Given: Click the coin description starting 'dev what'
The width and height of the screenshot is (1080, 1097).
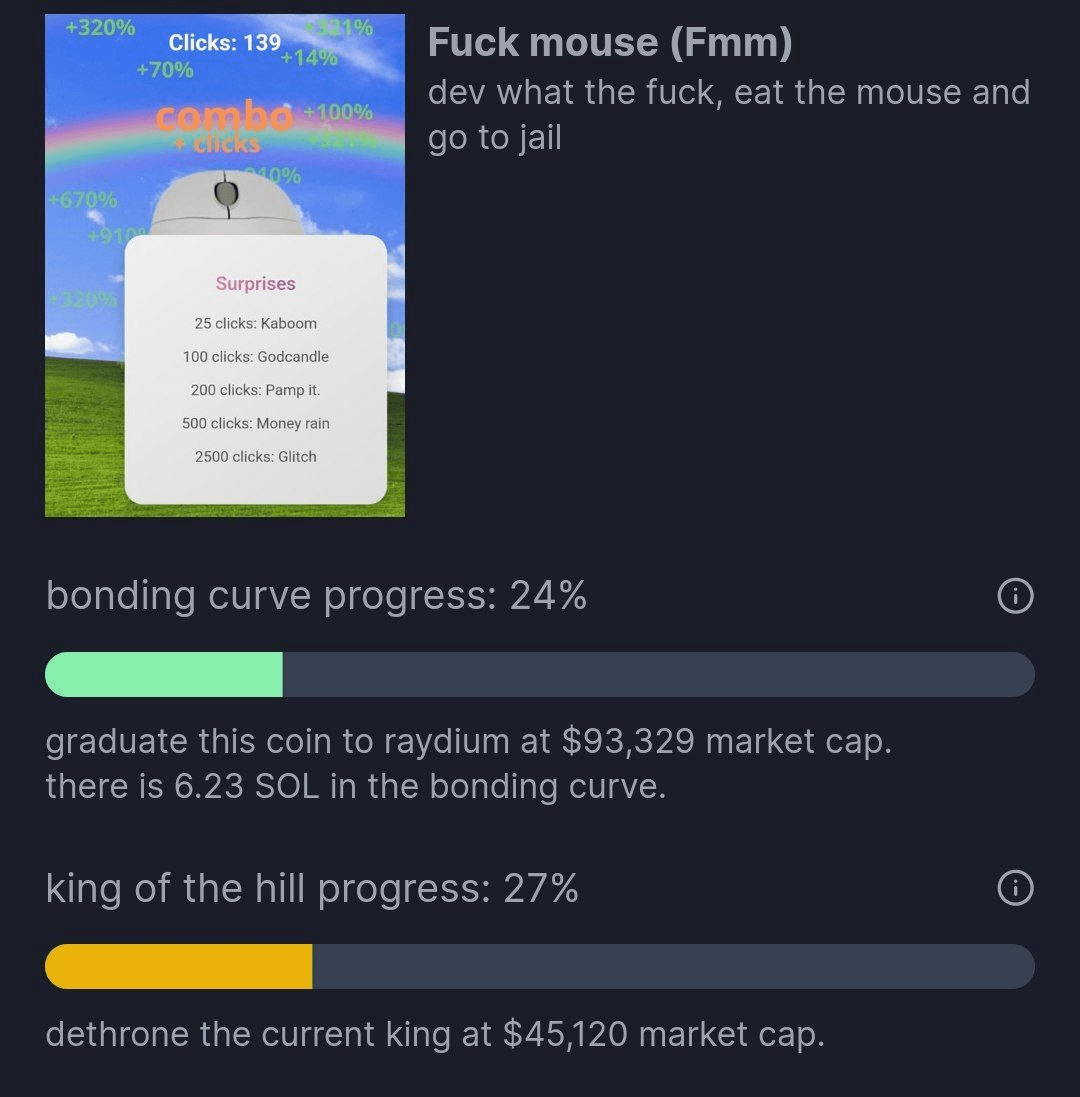Looking at the screenshot, I should point(728,114).
